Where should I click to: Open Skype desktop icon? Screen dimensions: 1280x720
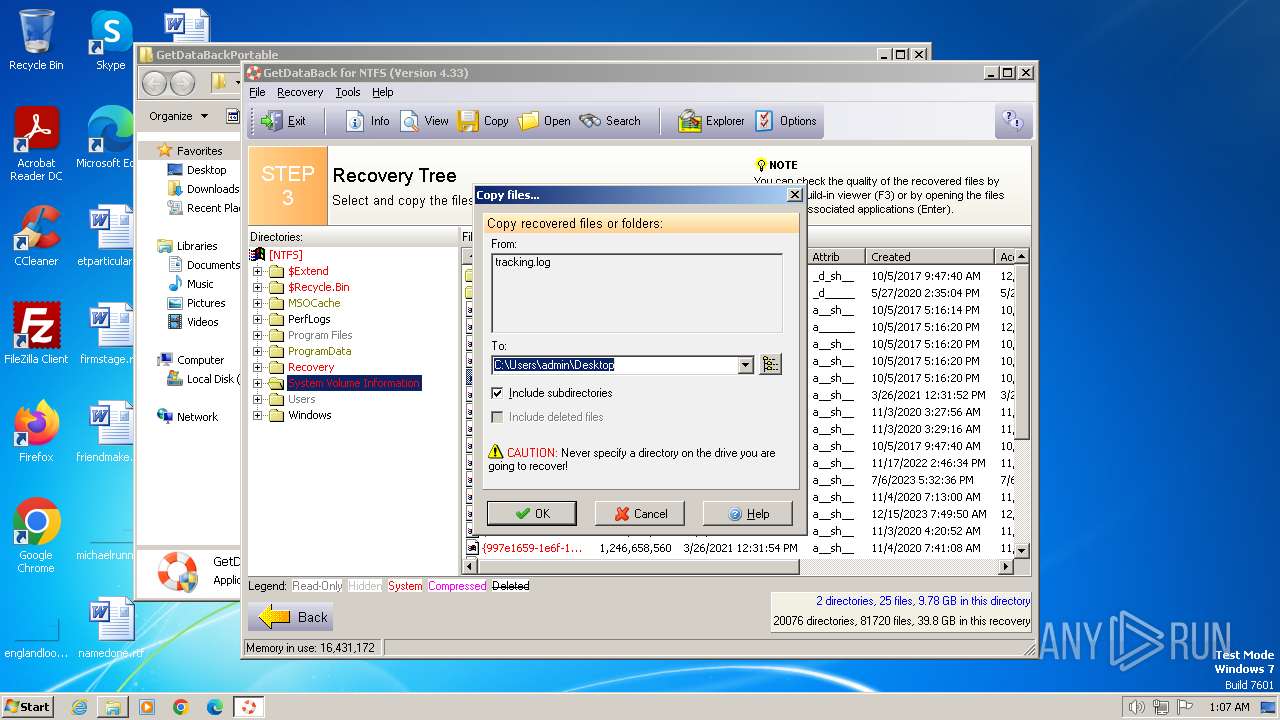110,40
